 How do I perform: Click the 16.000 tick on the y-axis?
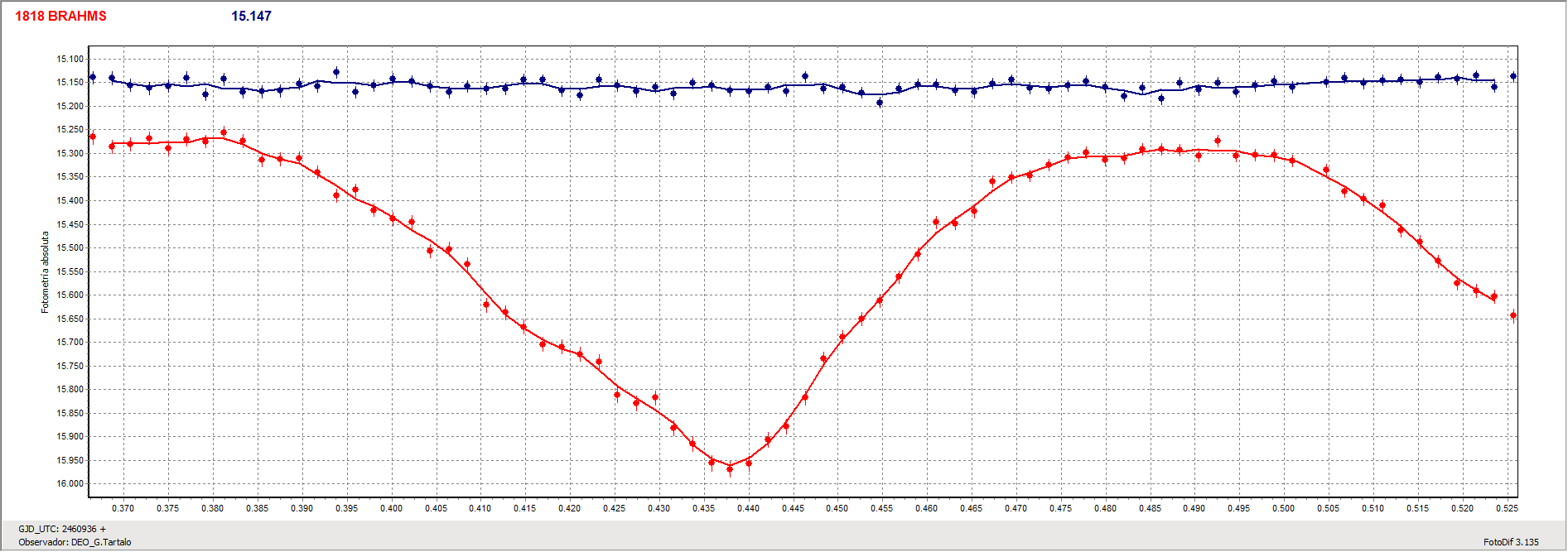click(x=70, y=484)
